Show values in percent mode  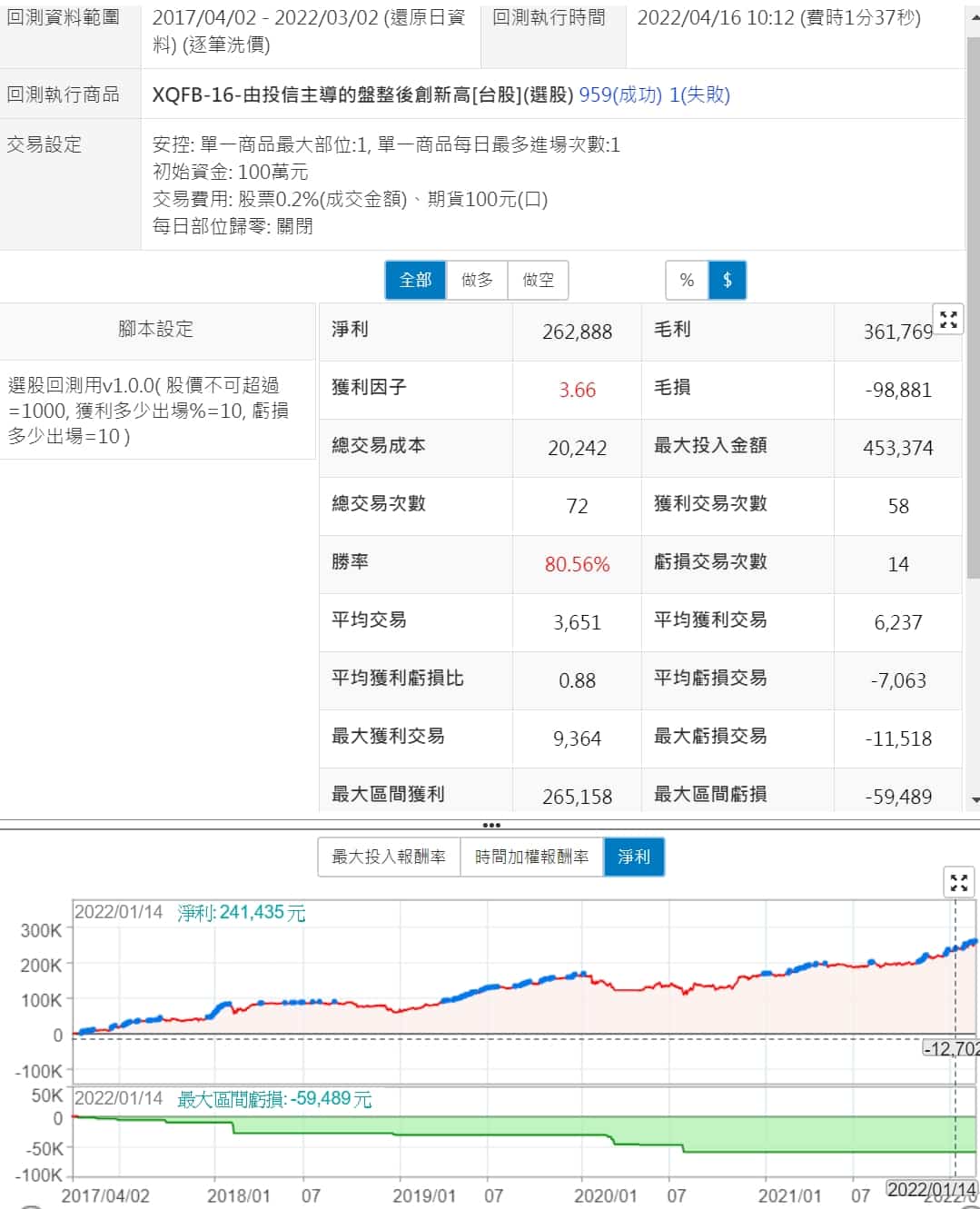pyautogui.click(x=687, y=280)
